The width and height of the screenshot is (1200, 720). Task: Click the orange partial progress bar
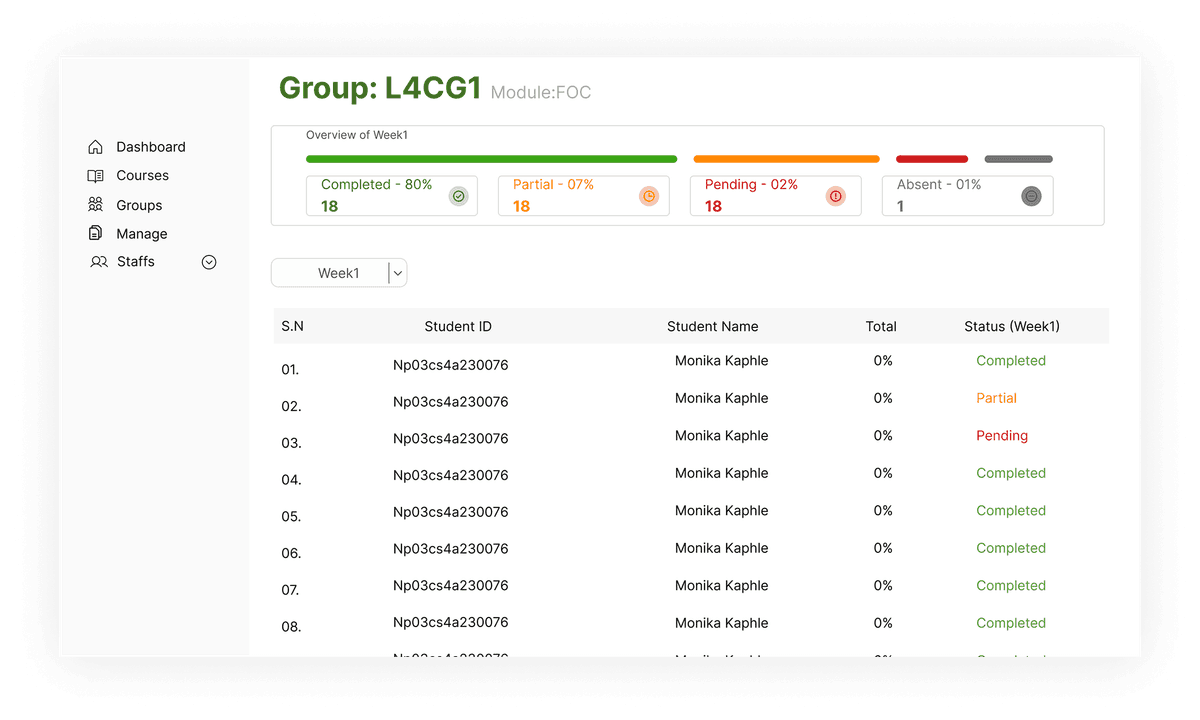click(x=786, y=159)
